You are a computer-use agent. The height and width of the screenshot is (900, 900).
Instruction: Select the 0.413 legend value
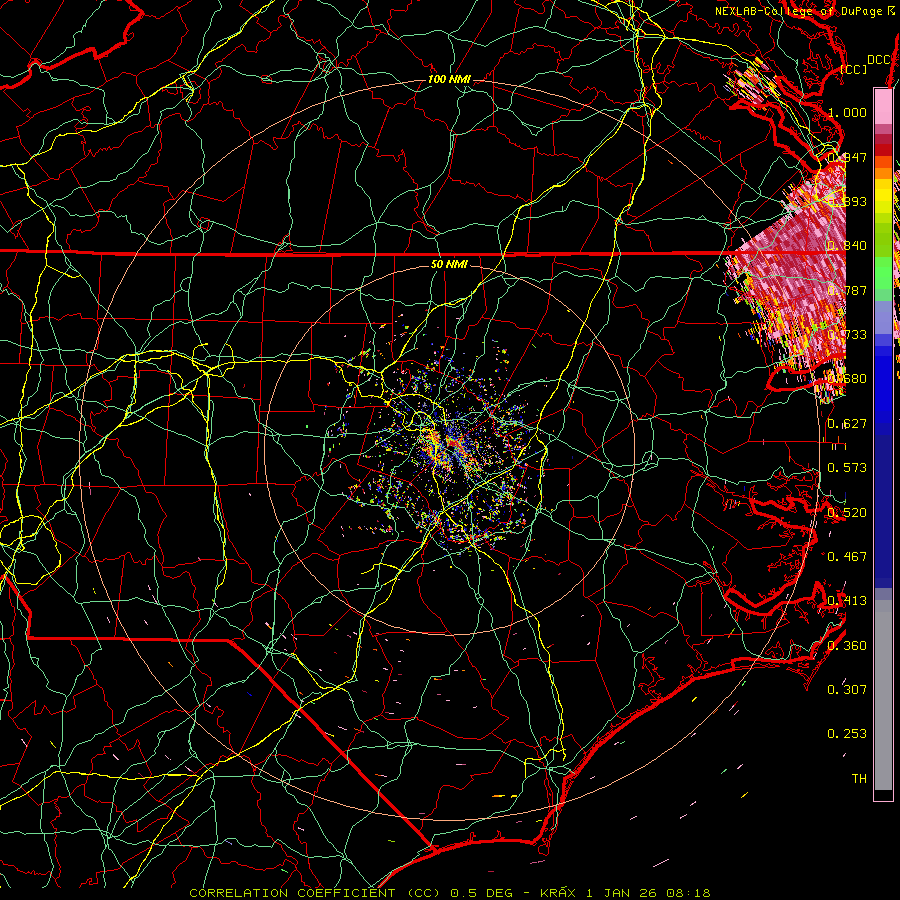coord(847,601)
